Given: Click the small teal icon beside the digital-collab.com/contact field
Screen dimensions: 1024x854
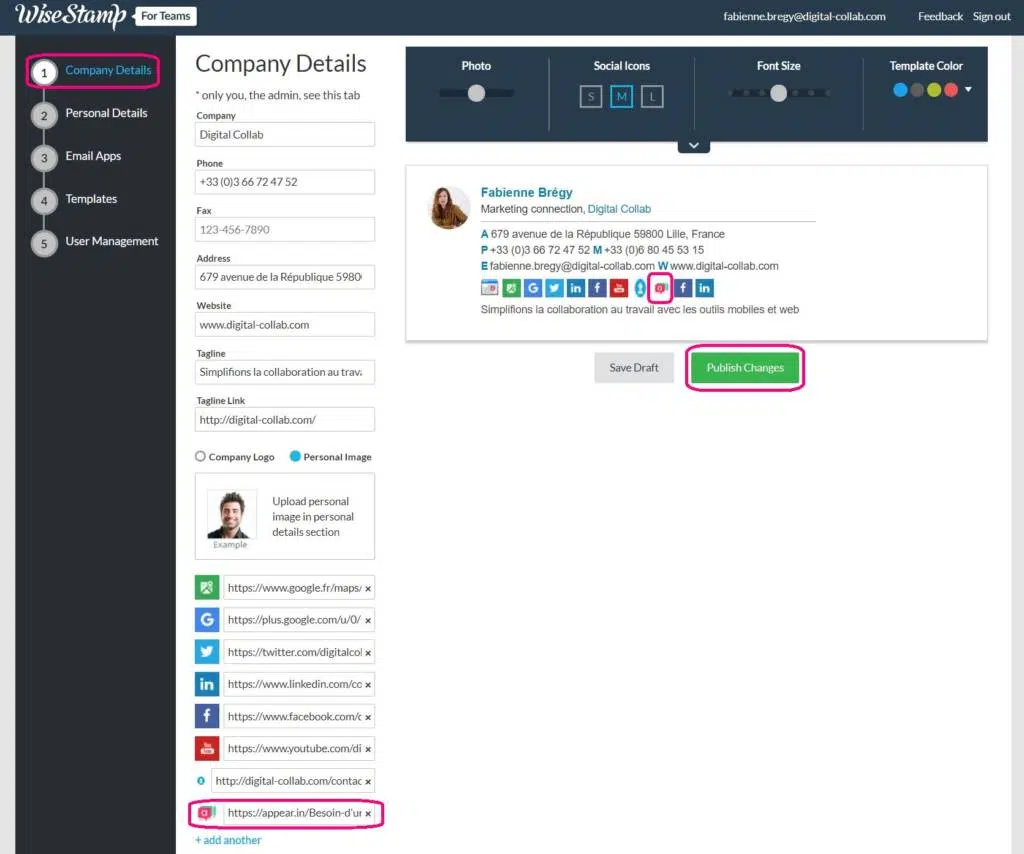Looking at the screenshot, I should (x=200, y=781).
